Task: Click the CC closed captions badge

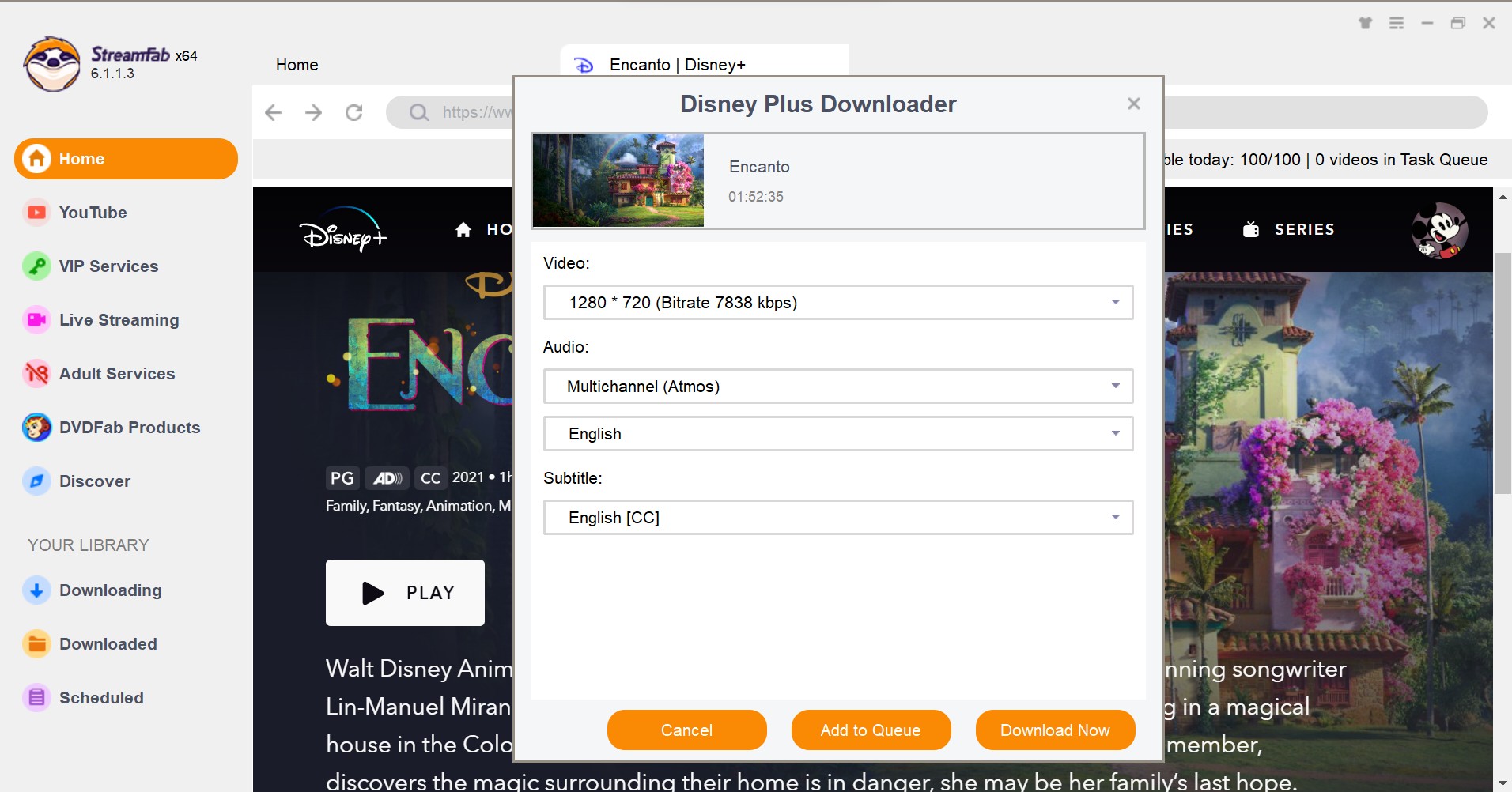Action: pyautogui.click(x=430, y=478)
